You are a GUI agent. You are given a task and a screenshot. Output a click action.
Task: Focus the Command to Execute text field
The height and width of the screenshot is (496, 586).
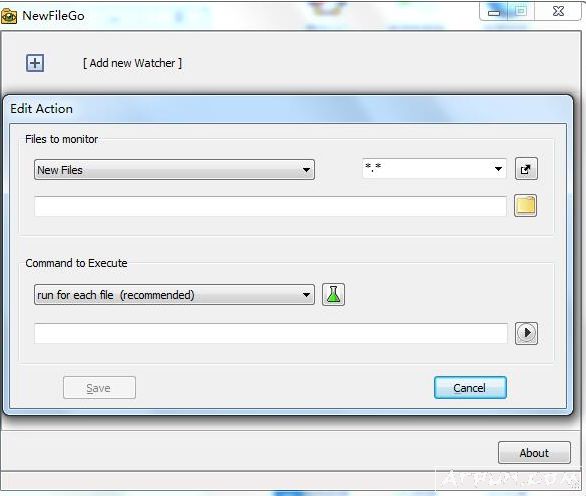[271, 333]
